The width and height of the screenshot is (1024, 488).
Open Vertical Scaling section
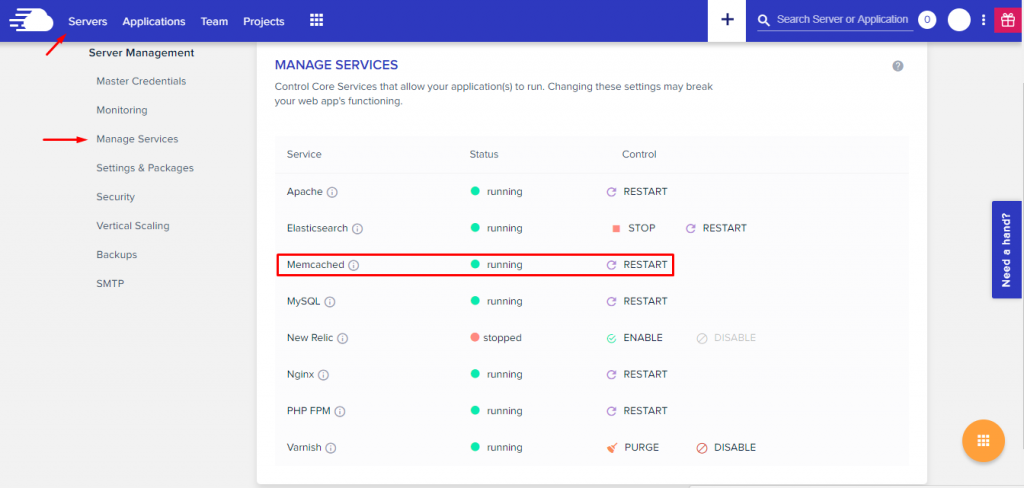[133, 225]
